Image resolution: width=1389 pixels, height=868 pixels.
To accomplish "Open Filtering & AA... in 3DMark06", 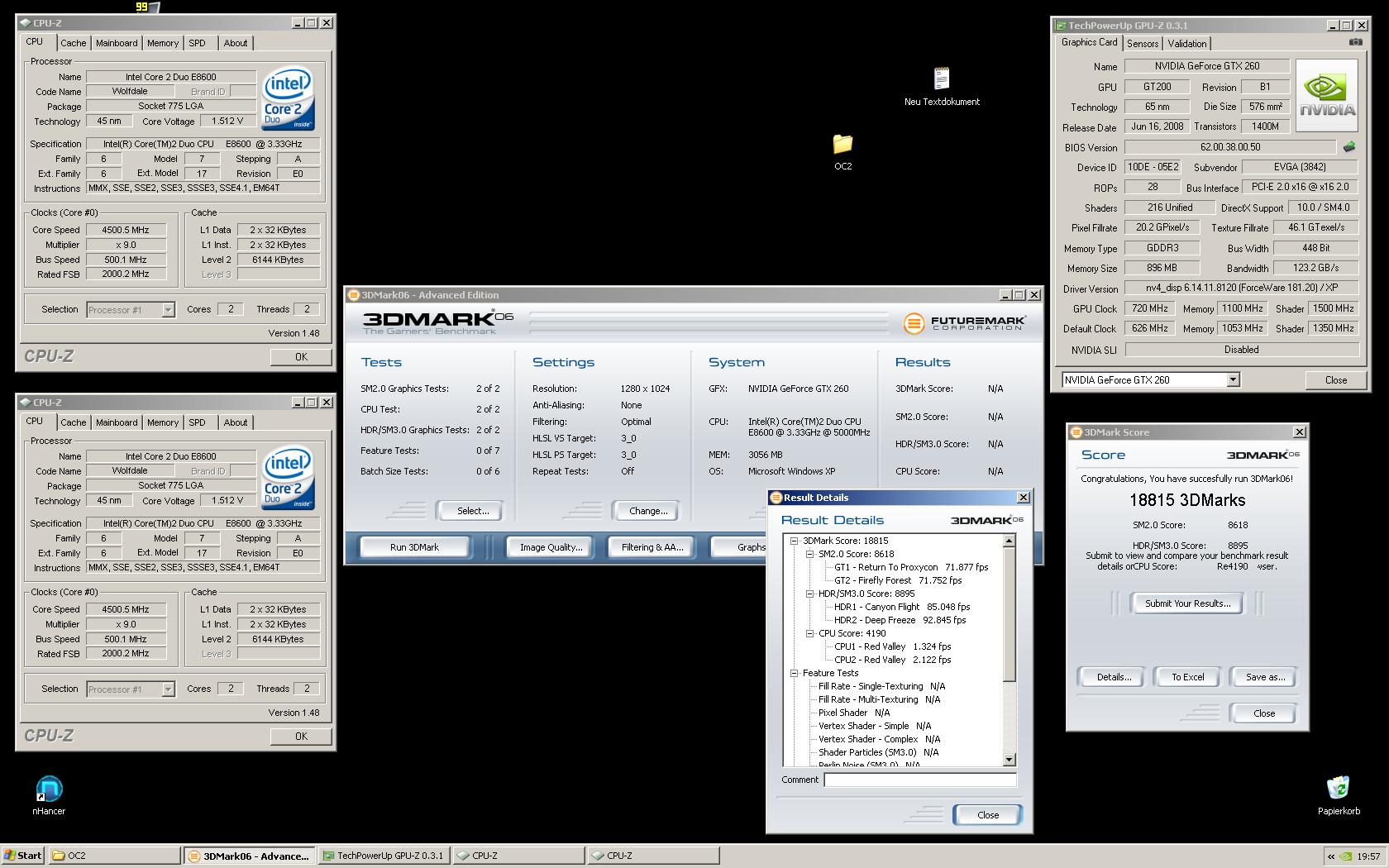I will 652,547.
